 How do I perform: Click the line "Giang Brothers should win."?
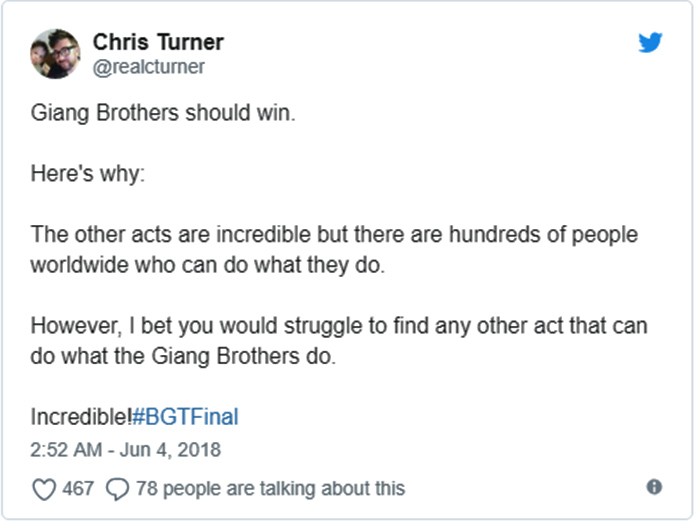click(x=163, y=113)
